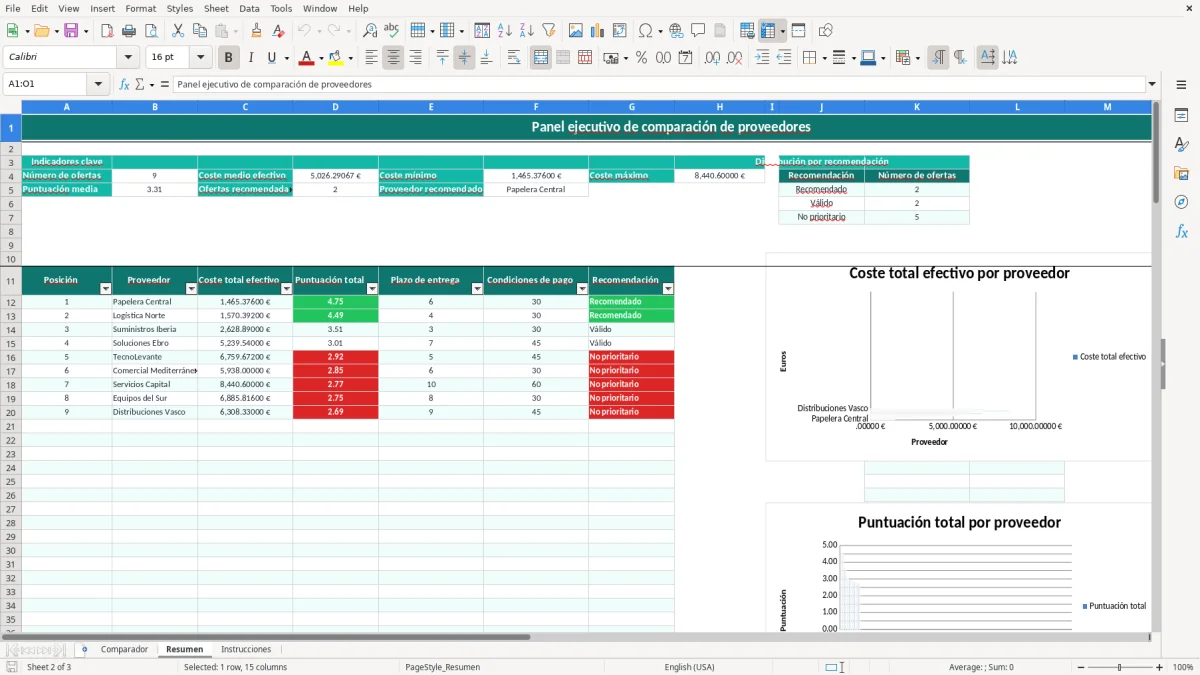The height and width of the screenshot is (675, 1200).
Task: Switch to Comparador sheet tab
Action: [x=124, y=649]
